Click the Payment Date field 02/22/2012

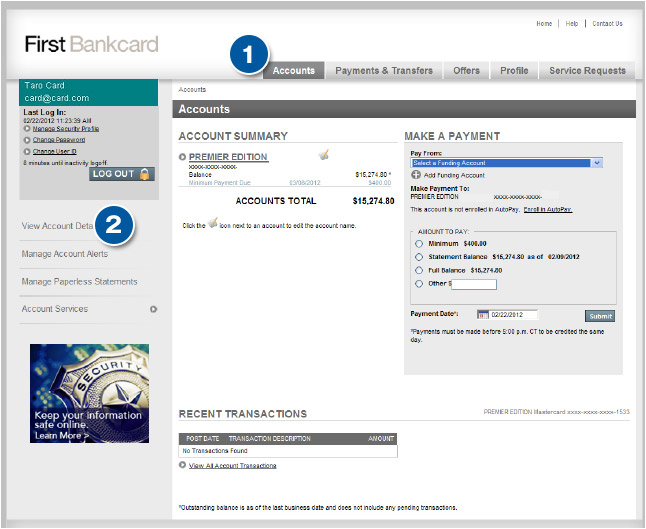pos(514,314)
